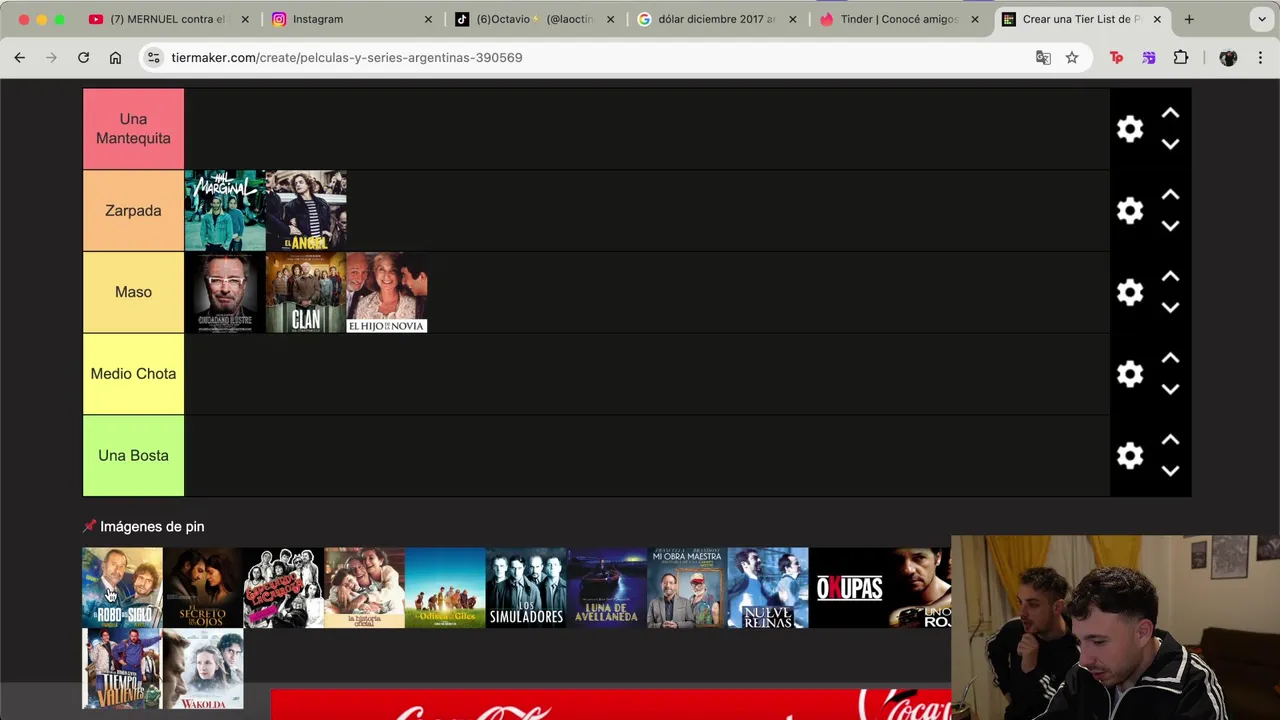Select La Odisea de los Giles poster
1280x720 pixels.
coord(445,588)
